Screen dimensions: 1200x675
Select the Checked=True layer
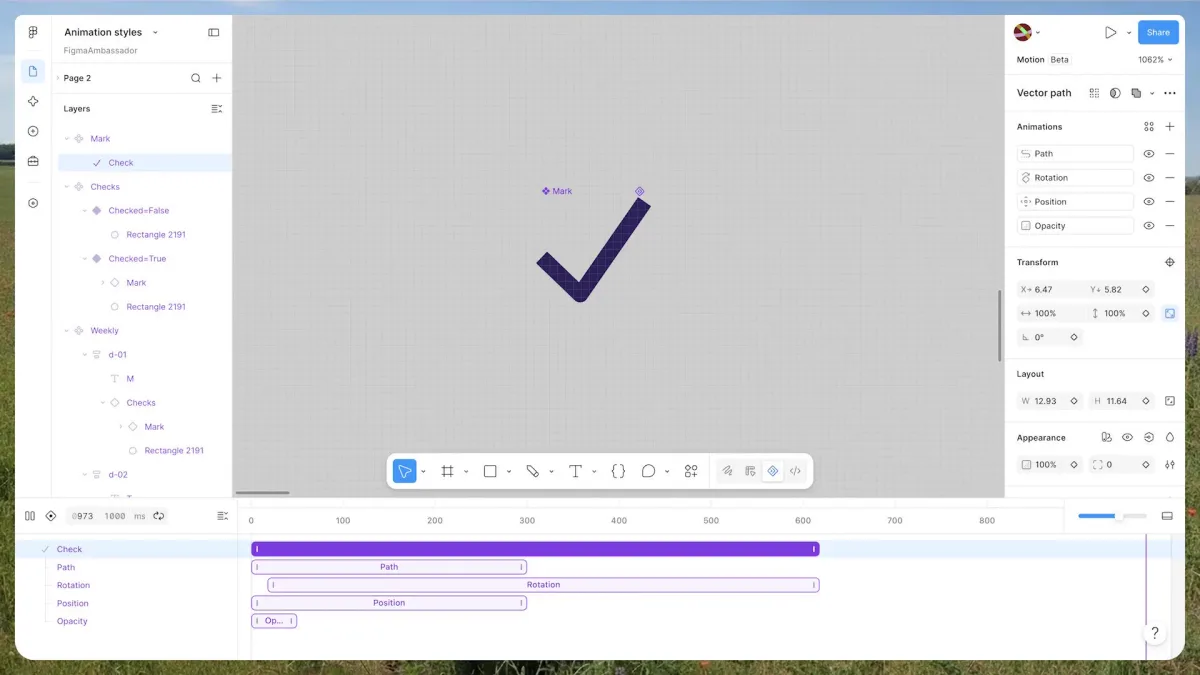(137, 259)
